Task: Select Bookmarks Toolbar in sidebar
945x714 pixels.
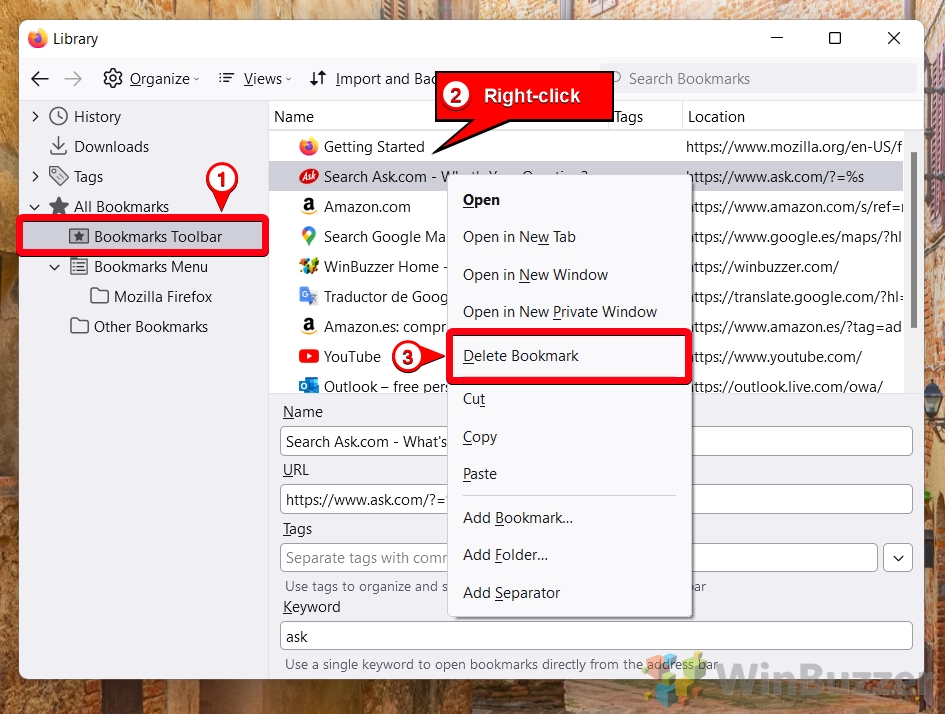Action: coord(143,236)
